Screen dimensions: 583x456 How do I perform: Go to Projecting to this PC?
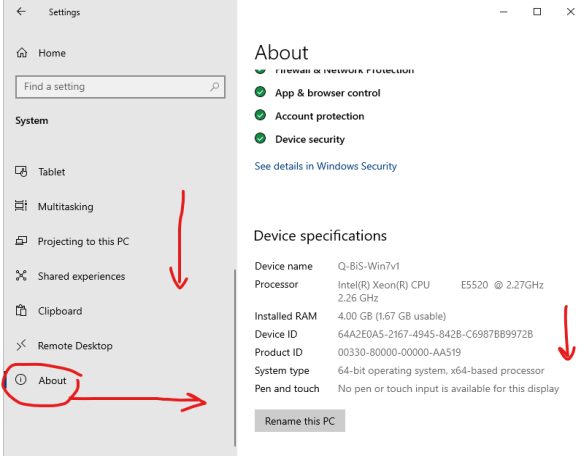pos(83,241)
